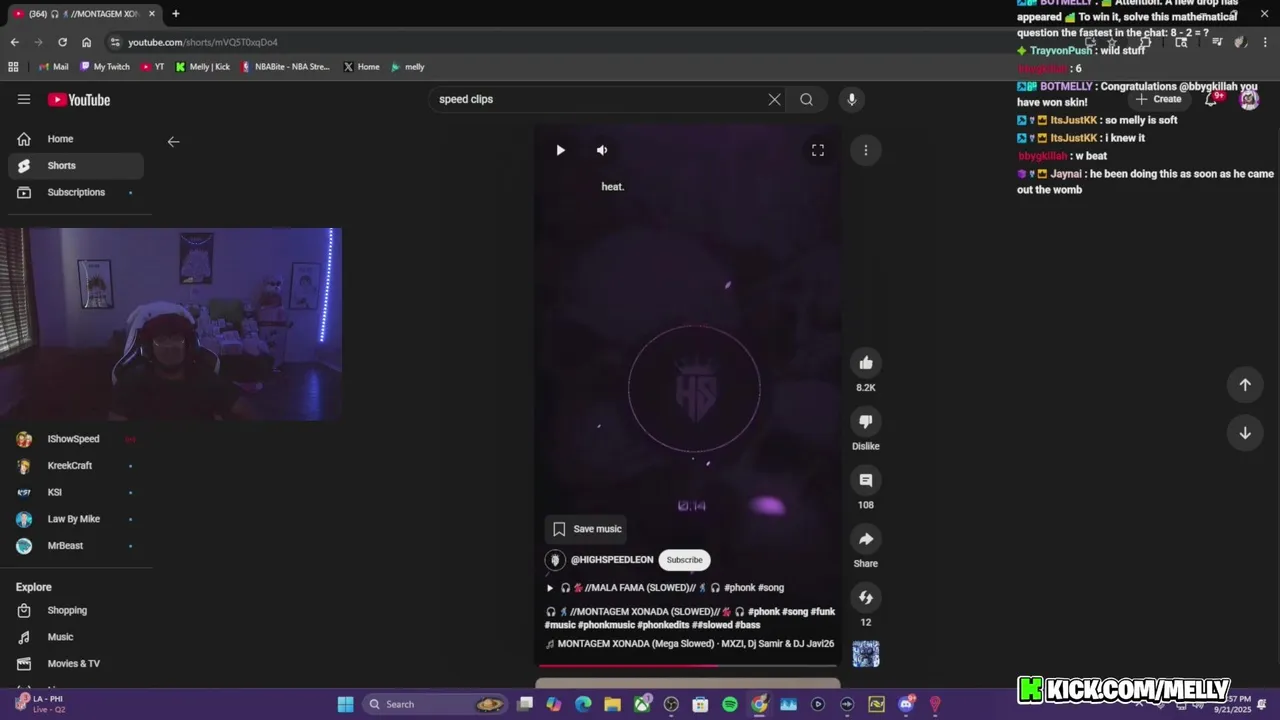Image resolution: width=1280 pixels, height=720 pixels.
Task: Click the Create button
Action: (x=1158, y=99)
